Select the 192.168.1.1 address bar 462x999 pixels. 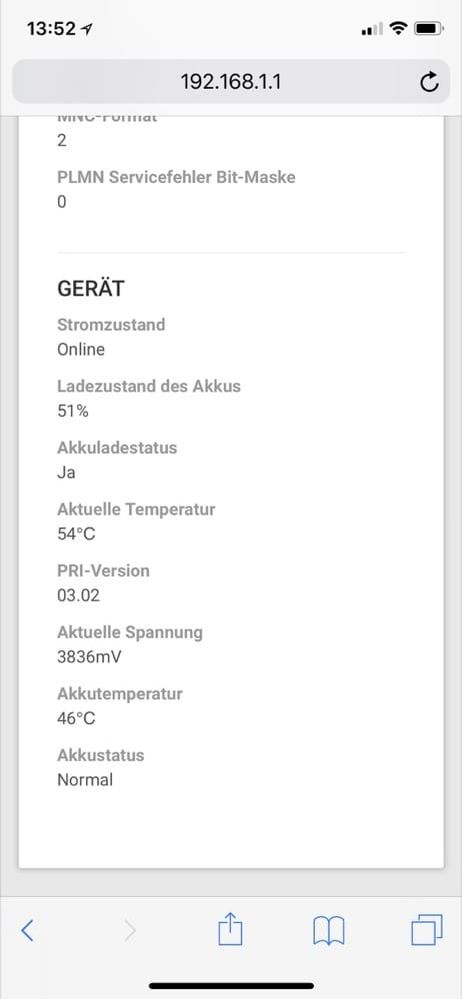click(231, 82)
